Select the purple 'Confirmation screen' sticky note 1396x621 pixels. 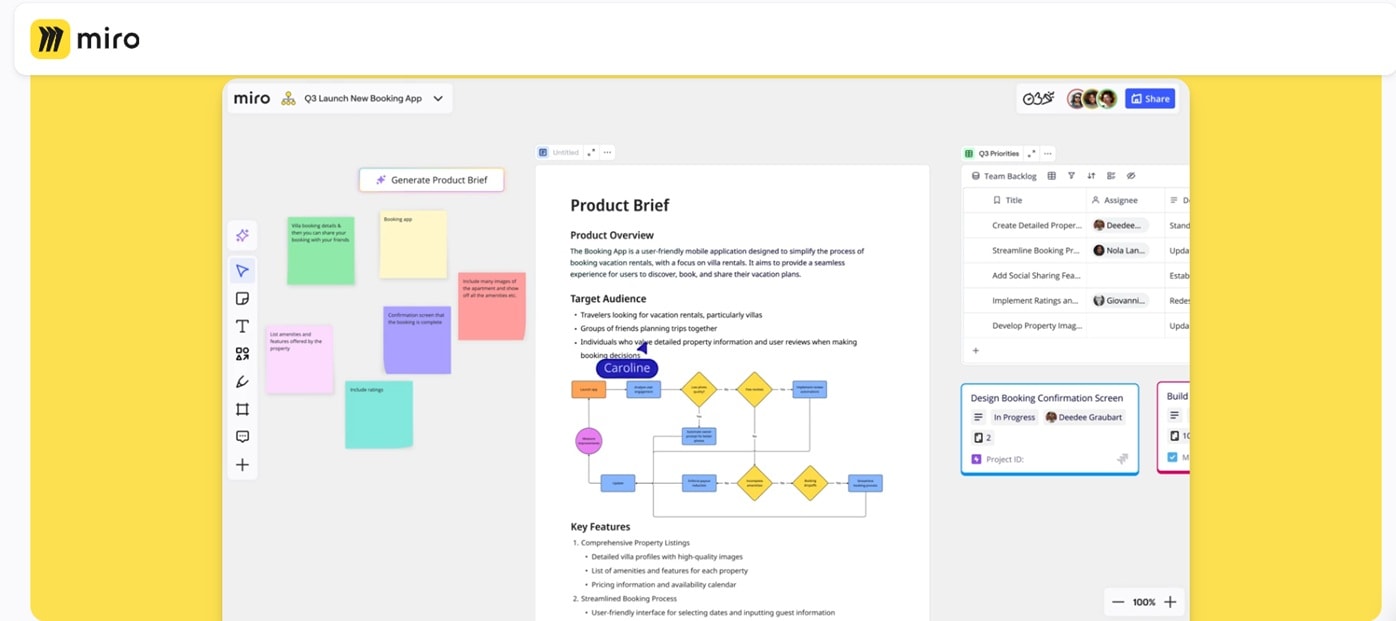point(417,340)
